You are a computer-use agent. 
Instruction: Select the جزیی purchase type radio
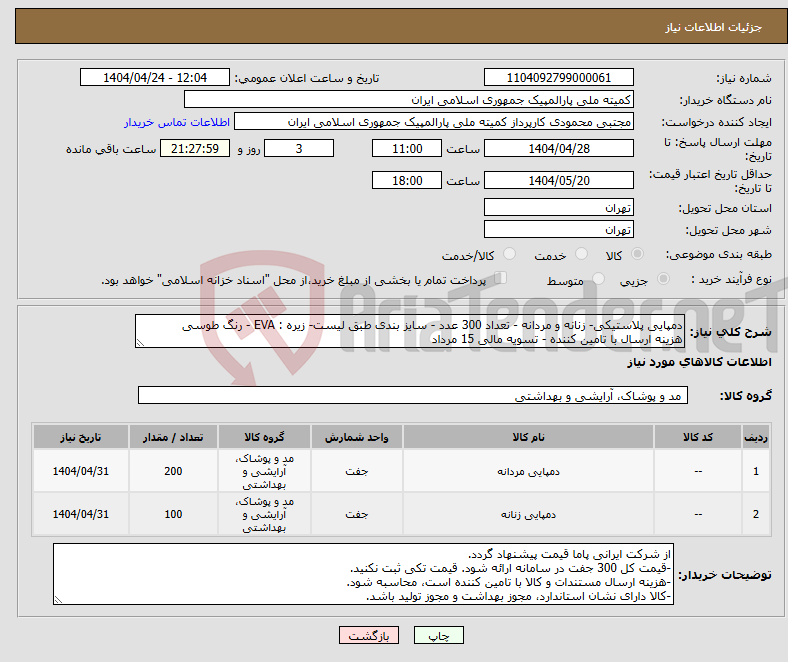tap(663, 278)
